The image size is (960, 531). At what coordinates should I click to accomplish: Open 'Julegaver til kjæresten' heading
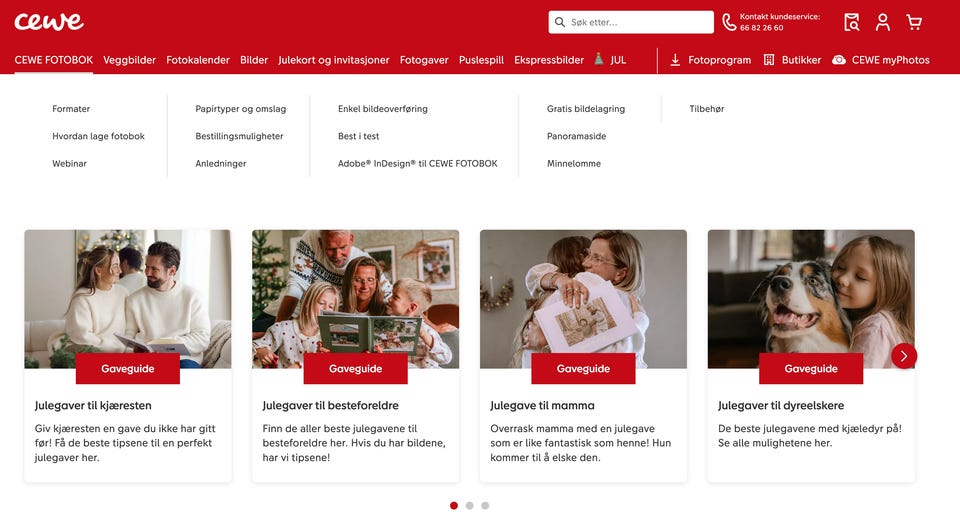[x=93, y=405]
